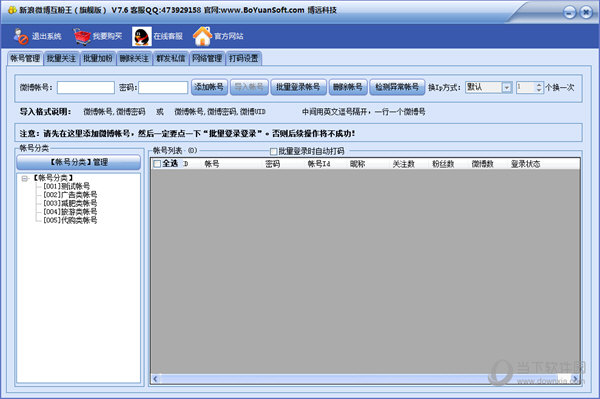Enable the 批量登录时自动打码 checkbox
The image size is (600, 399).
click(273, 151)
